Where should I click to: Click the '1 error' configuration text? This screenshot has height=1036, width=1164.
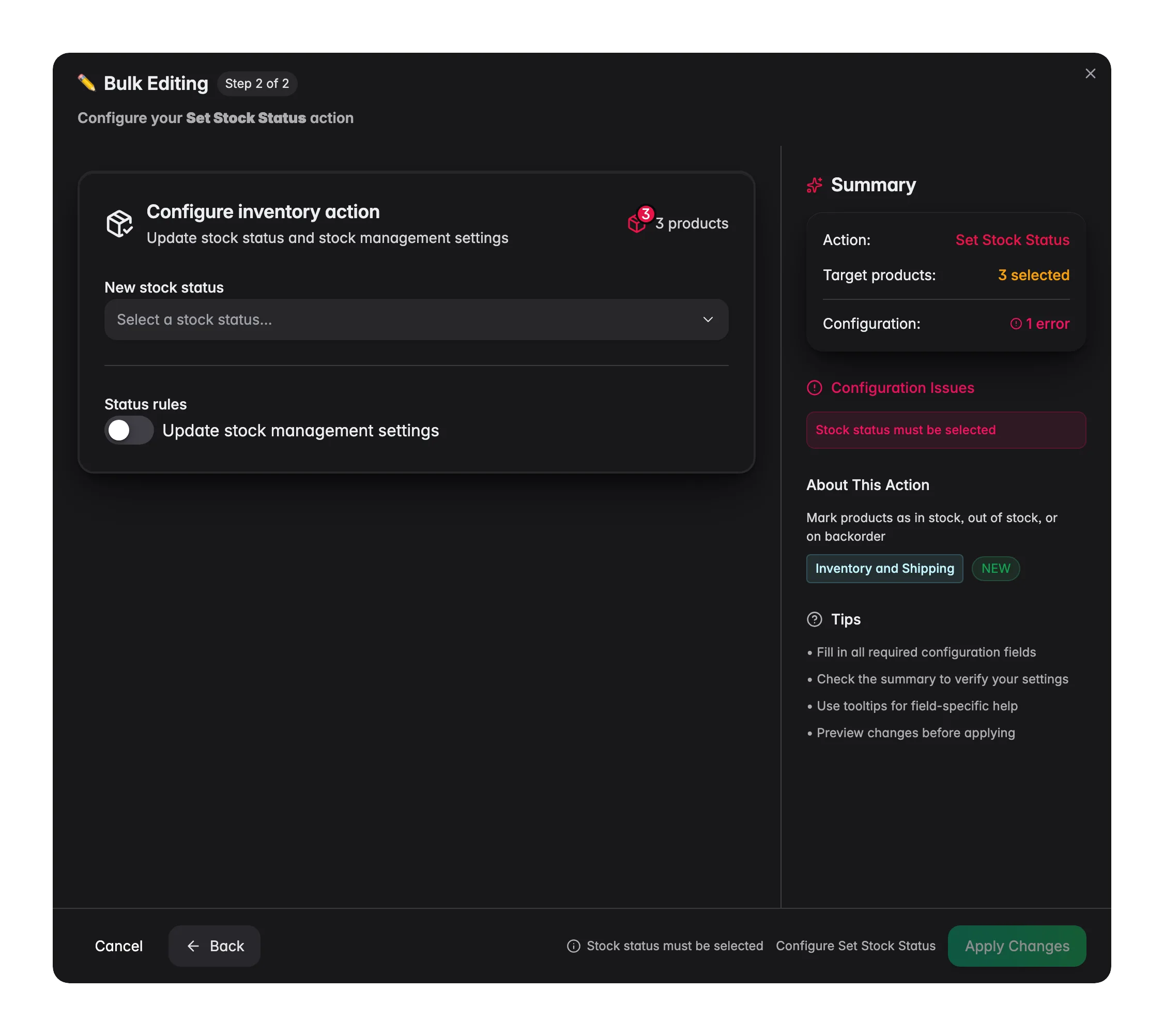pos(1047,324)
